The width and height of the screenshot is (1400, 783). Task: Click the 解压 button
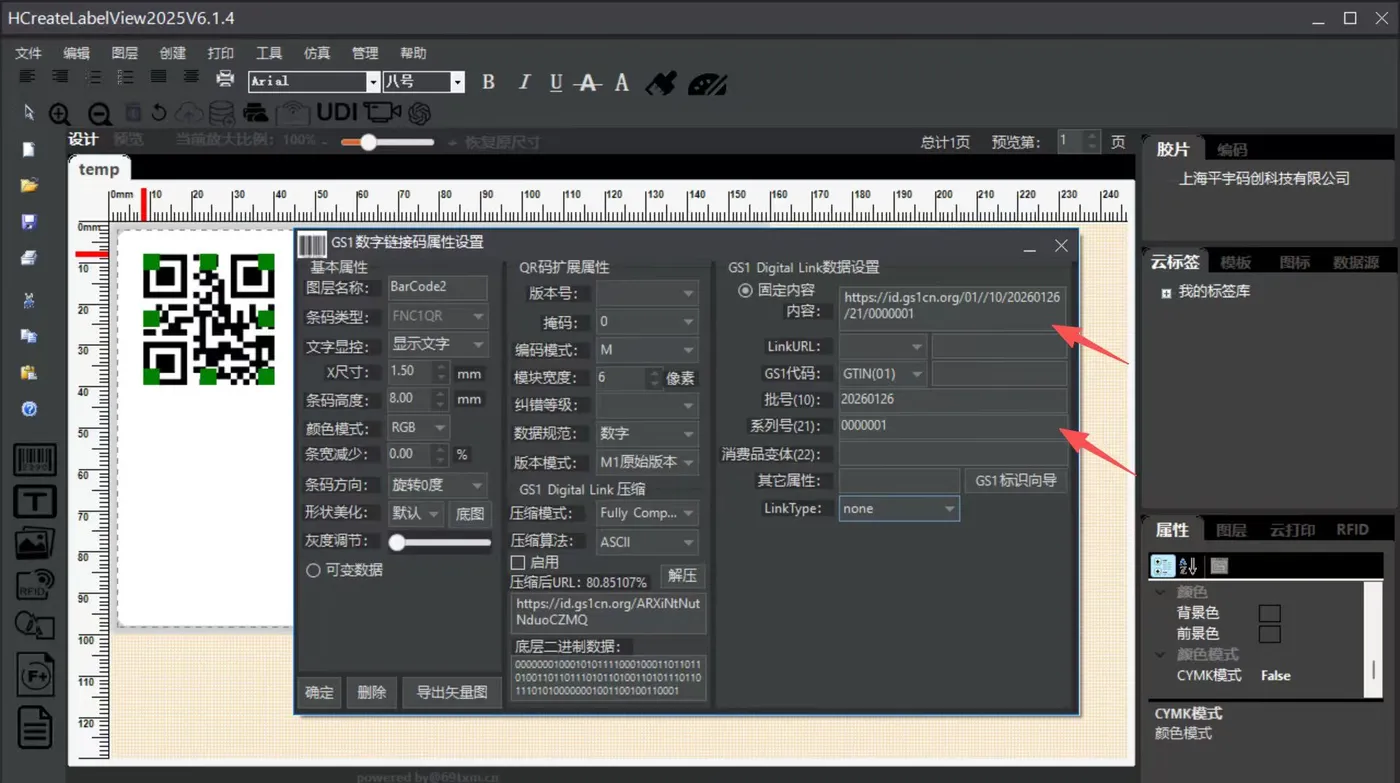682,577
